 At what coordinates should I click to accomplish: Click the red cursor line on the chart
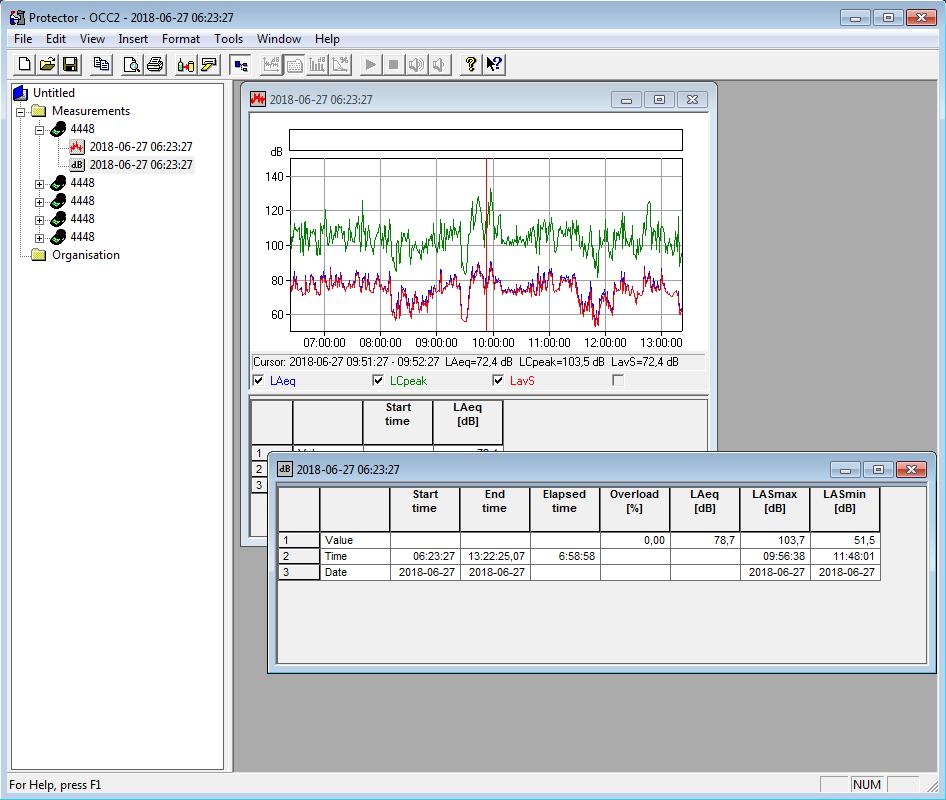pos(486,245)
